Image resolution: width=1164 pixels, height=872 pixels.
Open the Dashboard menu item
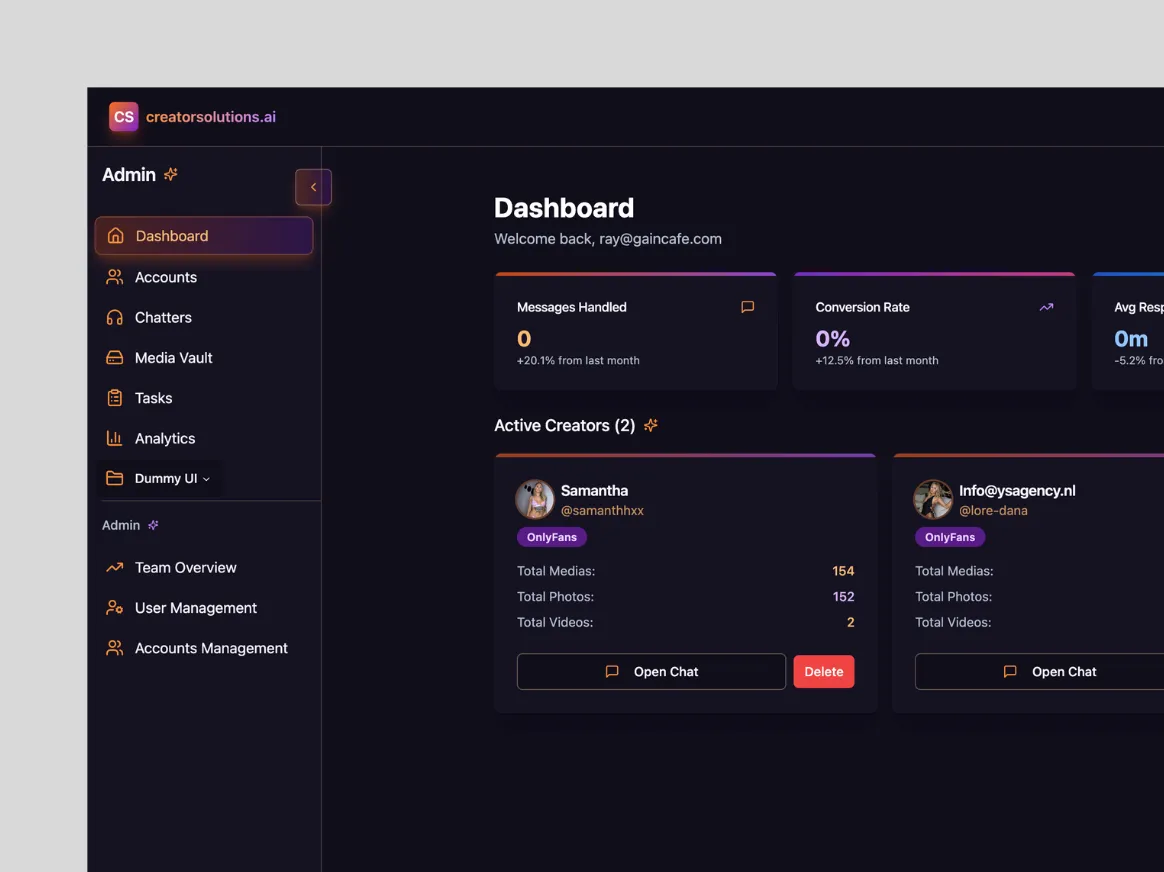[x=204, y=236]
